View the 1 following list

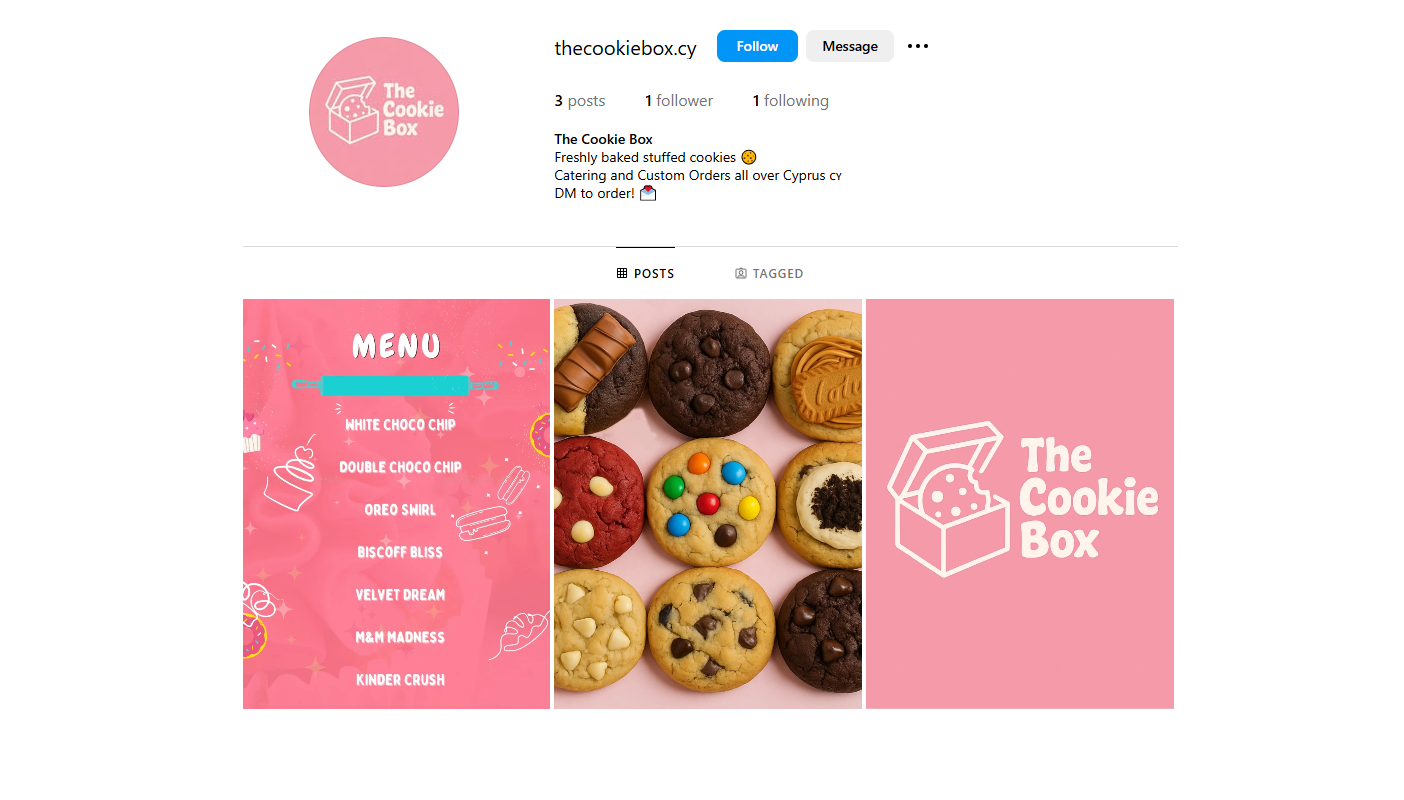click(x=790, y=101)
